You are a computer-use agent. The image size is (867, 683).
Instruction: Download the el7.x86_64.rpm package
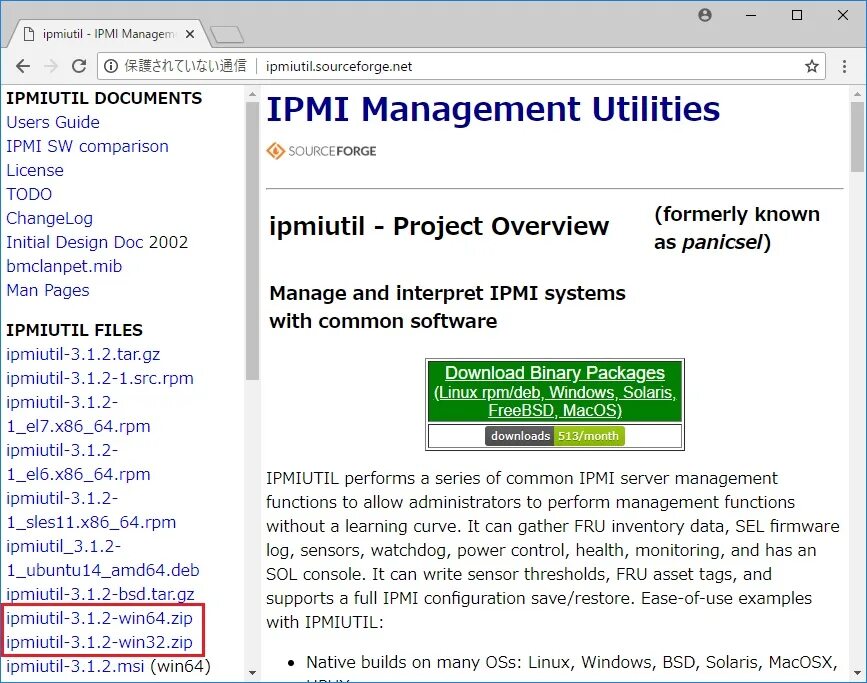pos(78,414)
